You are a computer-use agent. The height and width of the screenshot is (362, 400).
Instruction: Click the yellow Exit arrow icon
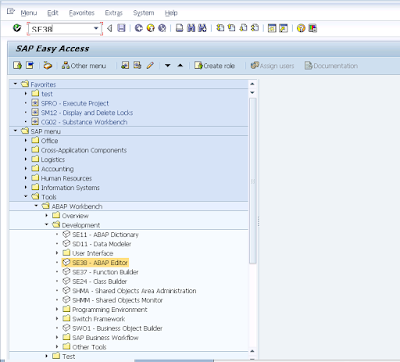click(150, 28)
